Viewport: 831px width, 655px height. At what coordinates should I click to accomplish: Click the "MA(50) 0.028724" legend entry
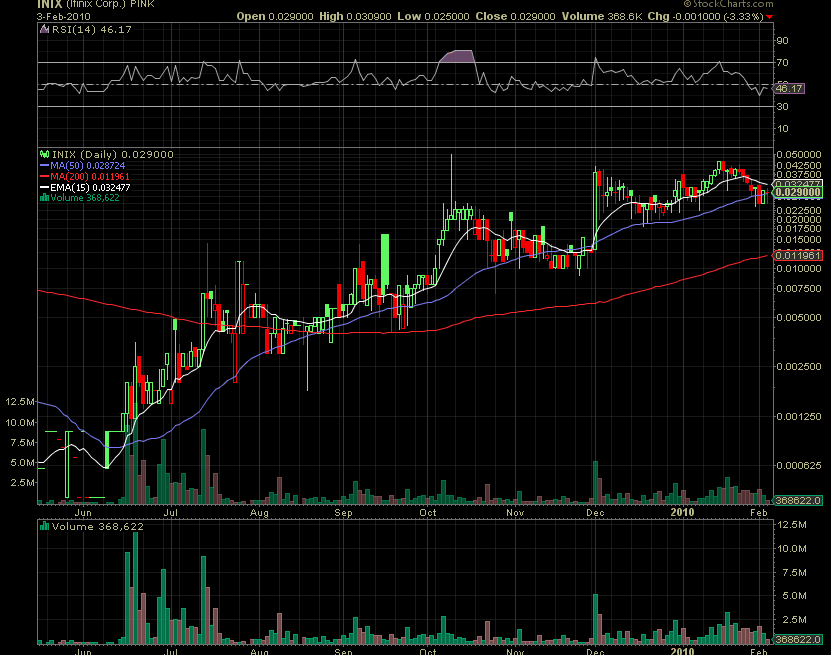pos(87,165)
